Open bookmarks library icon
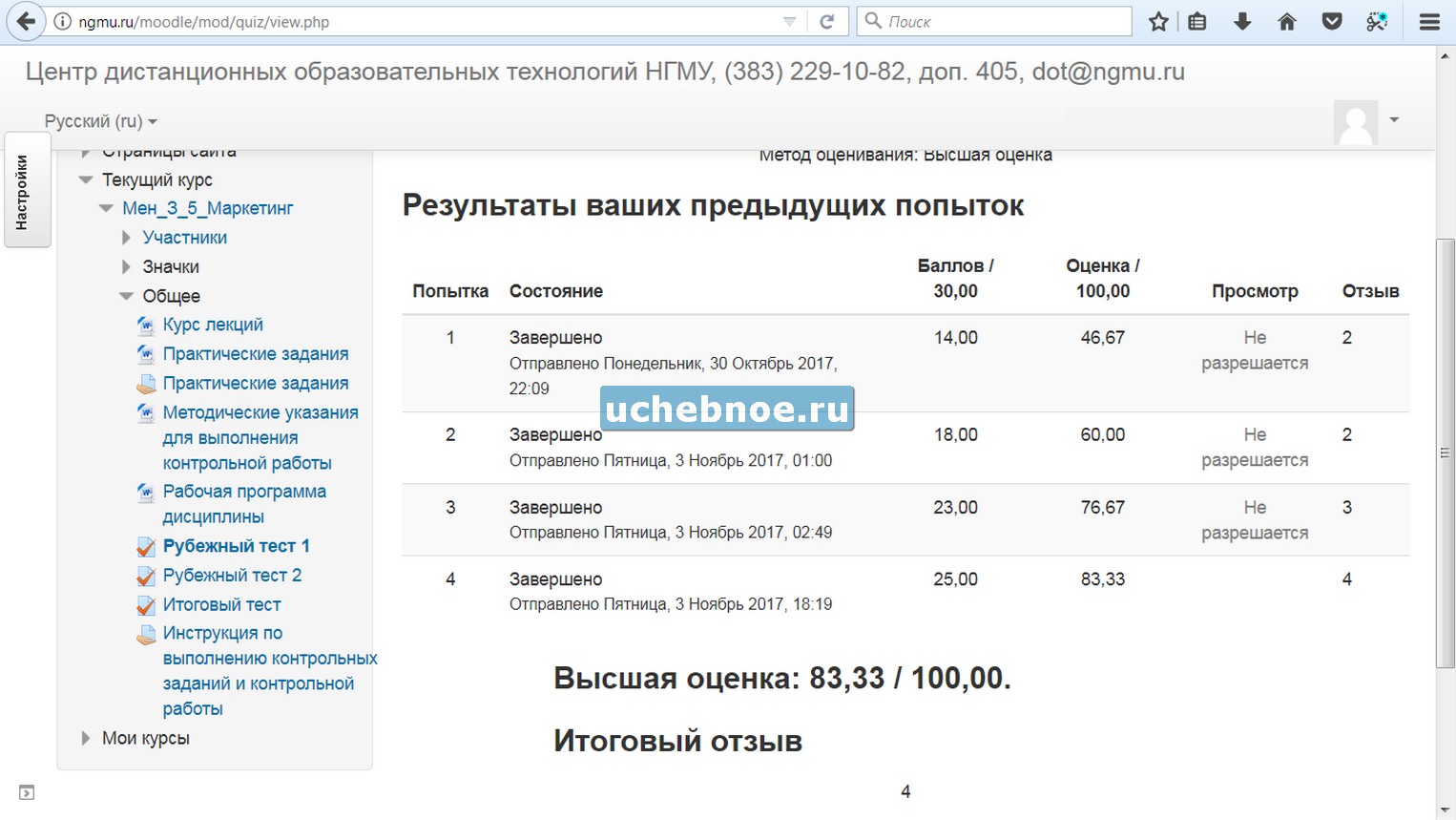The width and height of the screenshot is (1456, 820). coord(1197,21)
